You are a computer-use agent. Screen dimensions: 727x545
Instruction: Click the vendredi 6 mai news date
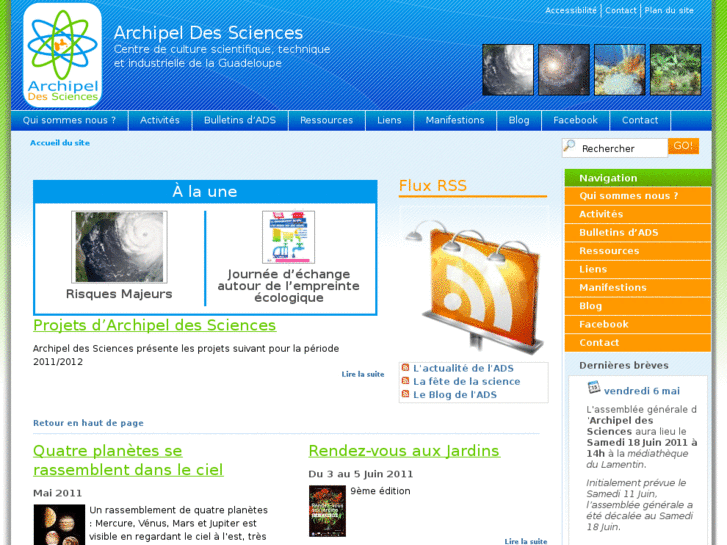[642, 391]
